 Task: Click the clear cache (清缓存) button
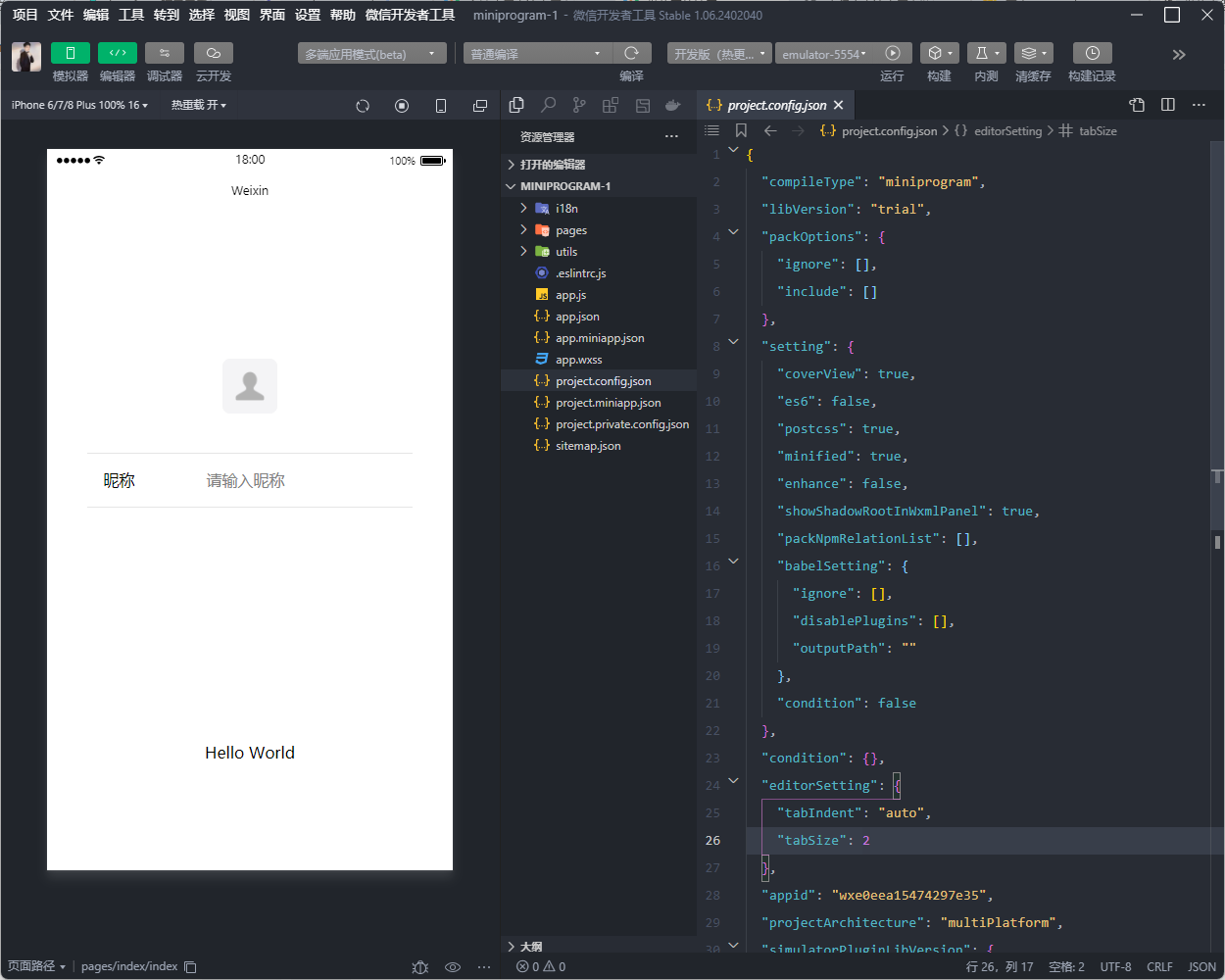point(1033,53)
